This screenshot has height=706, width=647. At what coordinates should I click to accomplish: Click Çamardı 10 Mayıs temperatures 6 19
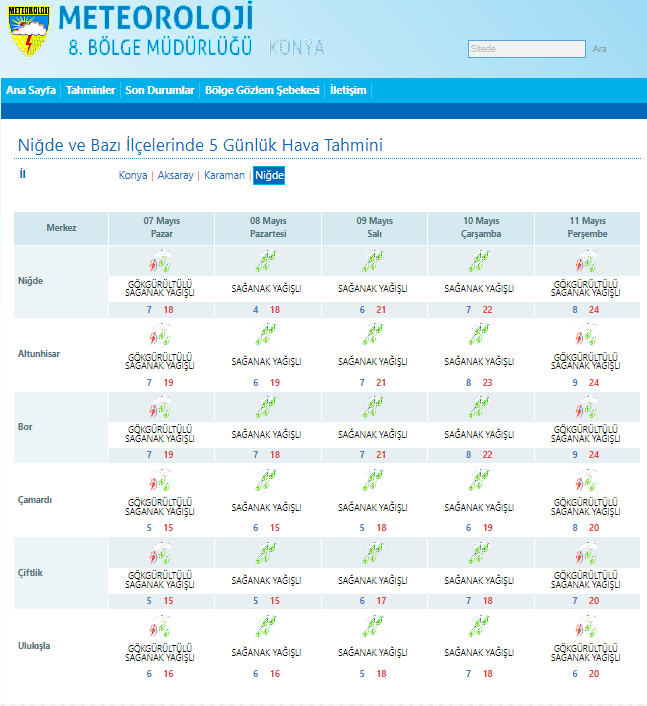(480, 528)
